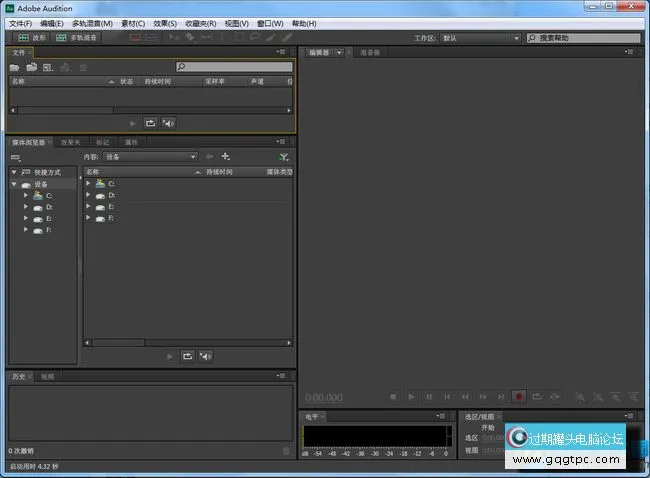
Task: Open the 工作区 workspace dropdown
Action: (482, 38)
